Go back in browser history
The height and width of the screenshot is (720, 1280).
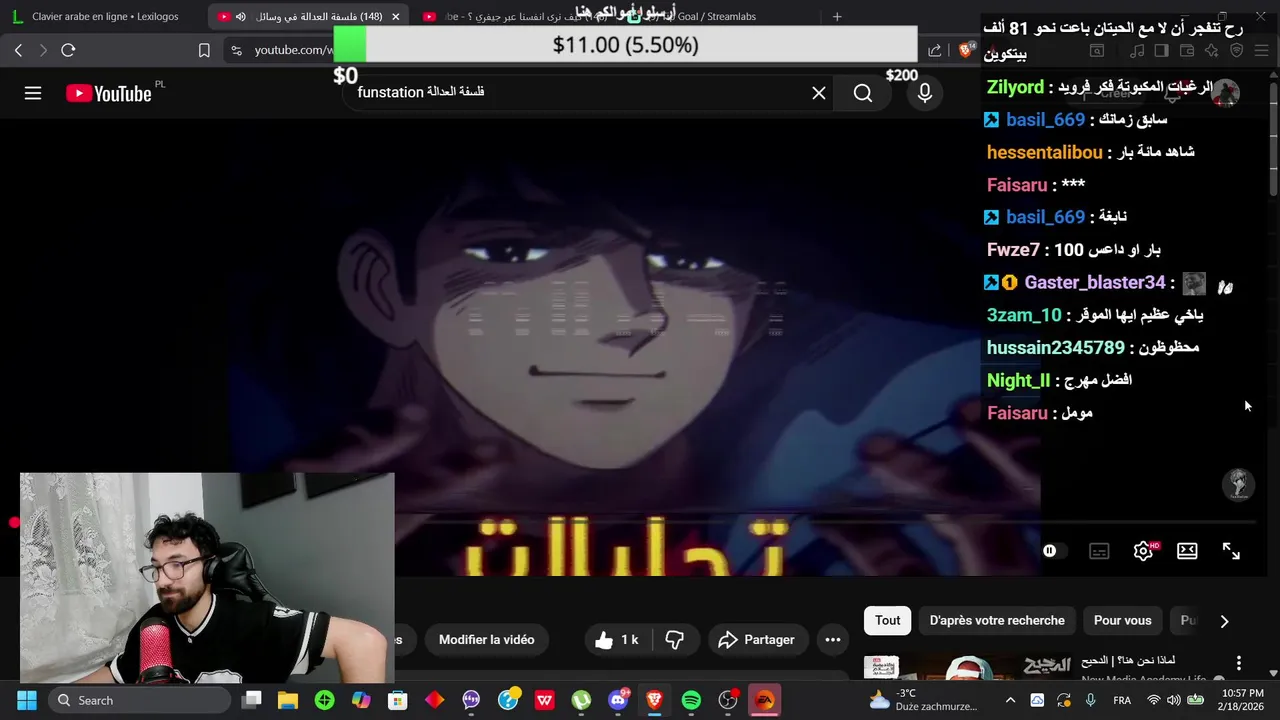coord(18,50)
